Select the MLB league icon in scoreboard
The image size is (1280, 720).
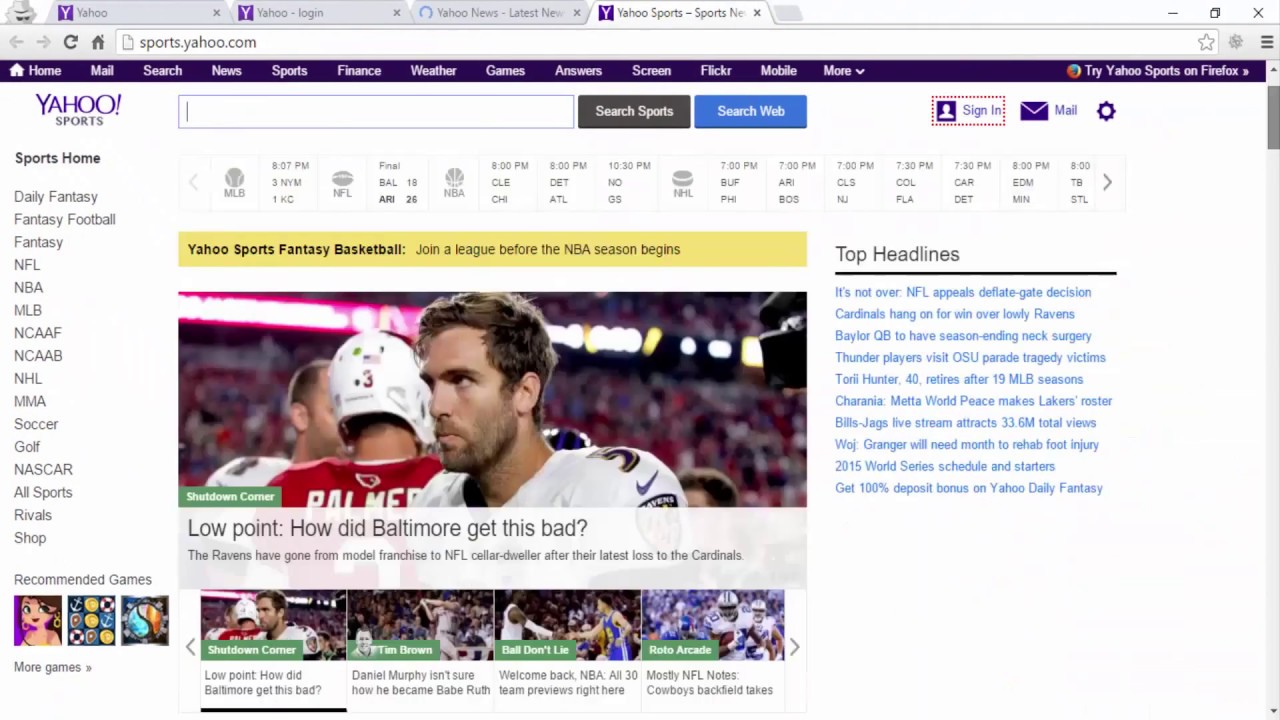(234, 183)
